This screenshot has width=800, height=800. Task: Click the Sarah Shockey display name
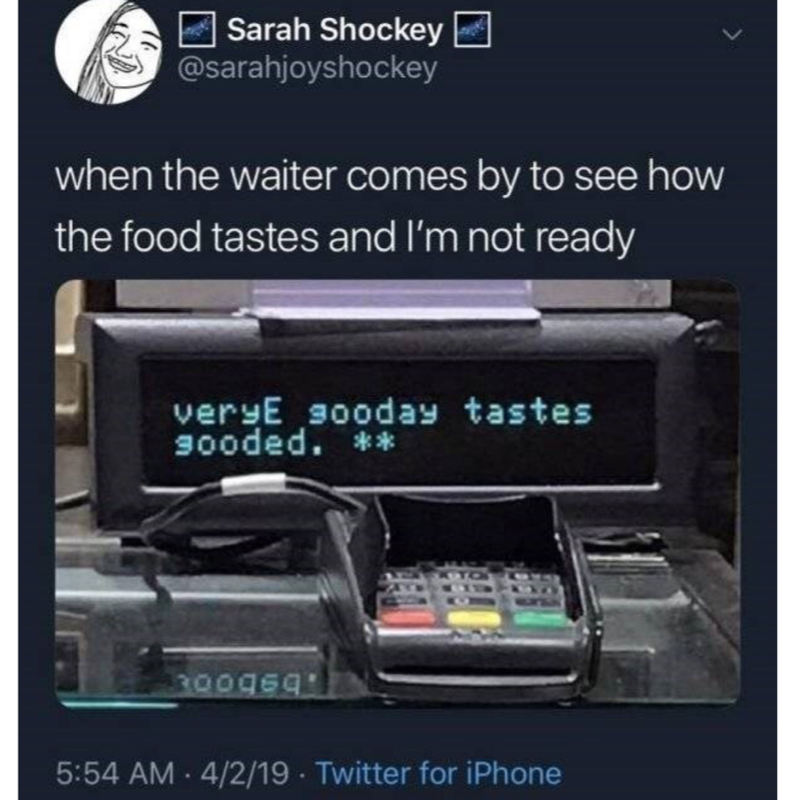pos(335,30)
